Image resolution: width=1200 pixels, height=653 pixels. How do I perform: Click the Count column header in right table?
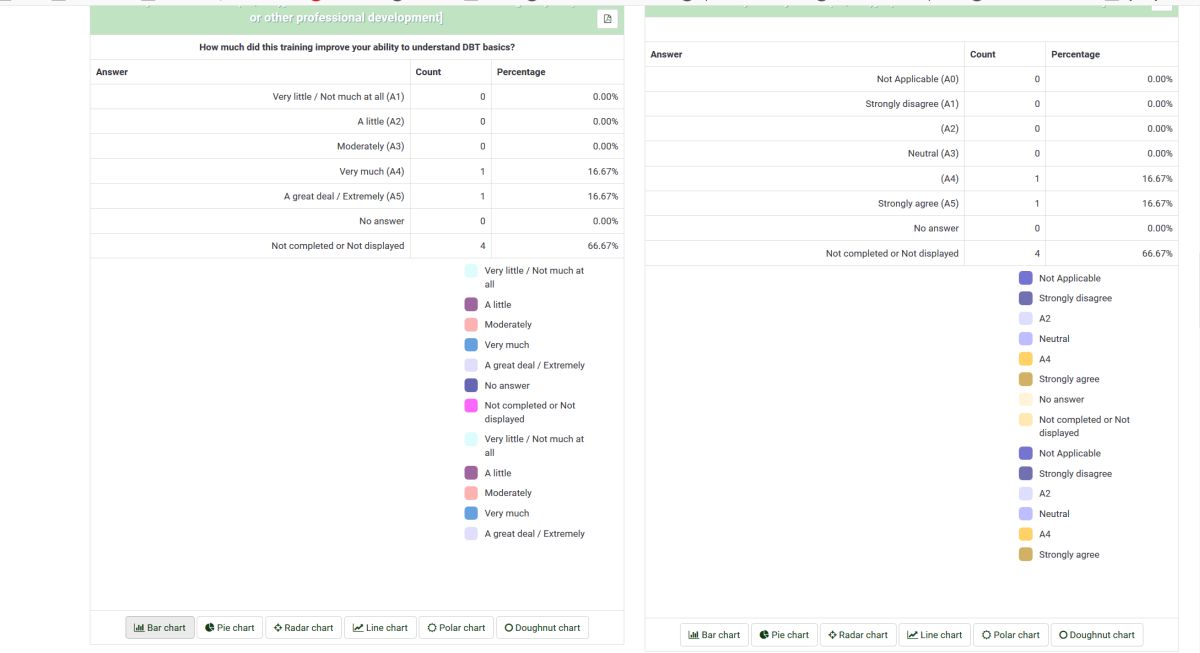(983, 54)
